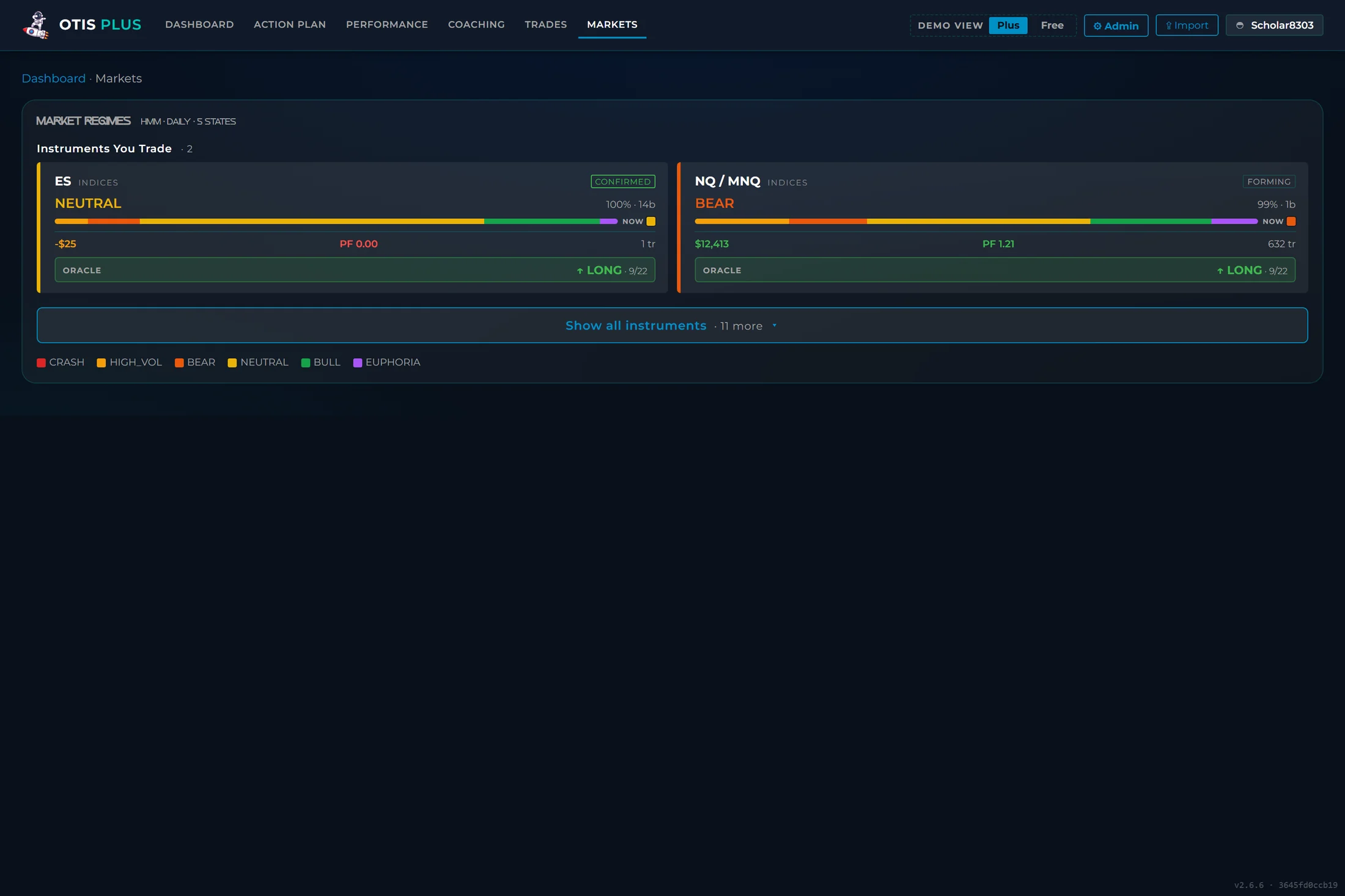Click the HIGH_VOL legend swatch
Image resolution: width=1345 pixels, height=896 pixels.
click(101, 362)
